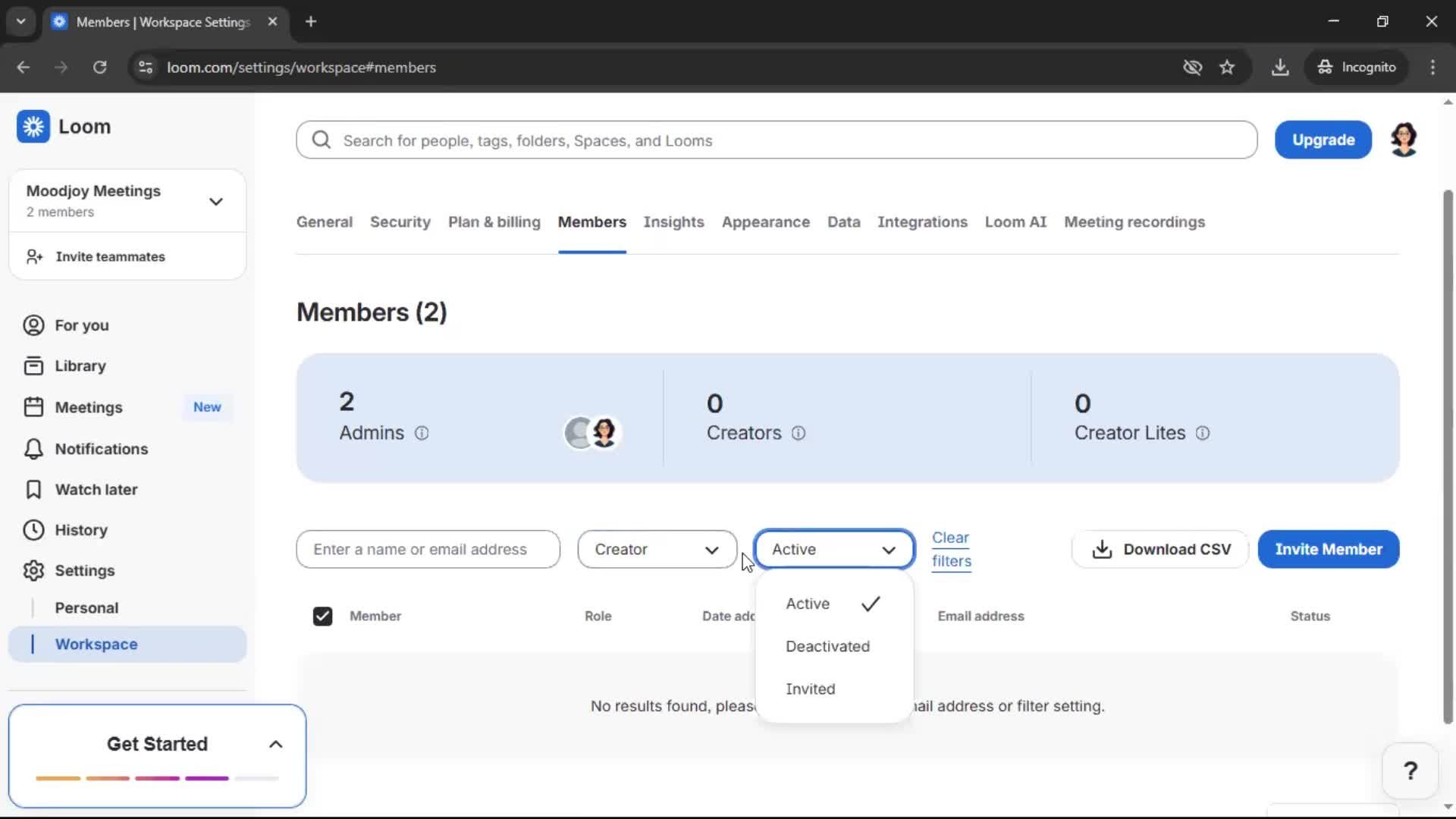Screen dimensions: 1456x819
Task: Choose Invited status option
Action: click(810, 689)
